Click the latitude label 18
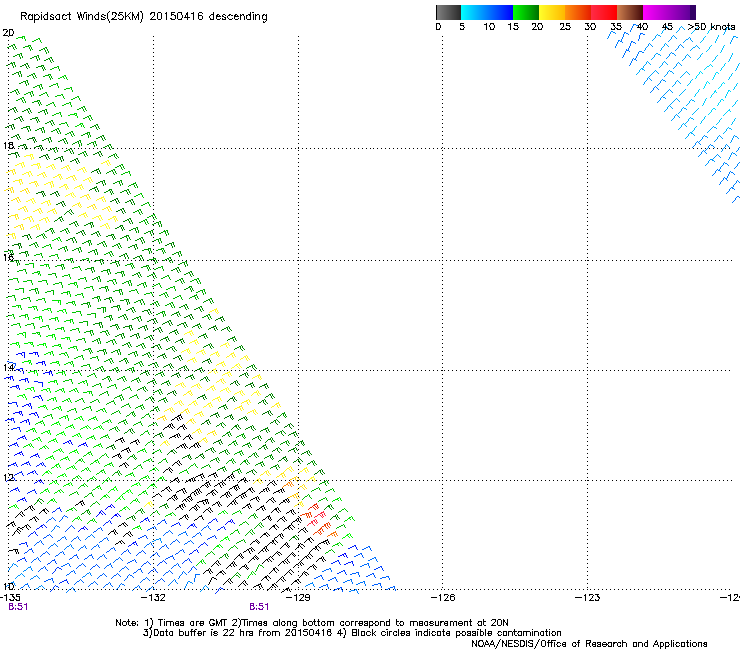 [8, 145]
